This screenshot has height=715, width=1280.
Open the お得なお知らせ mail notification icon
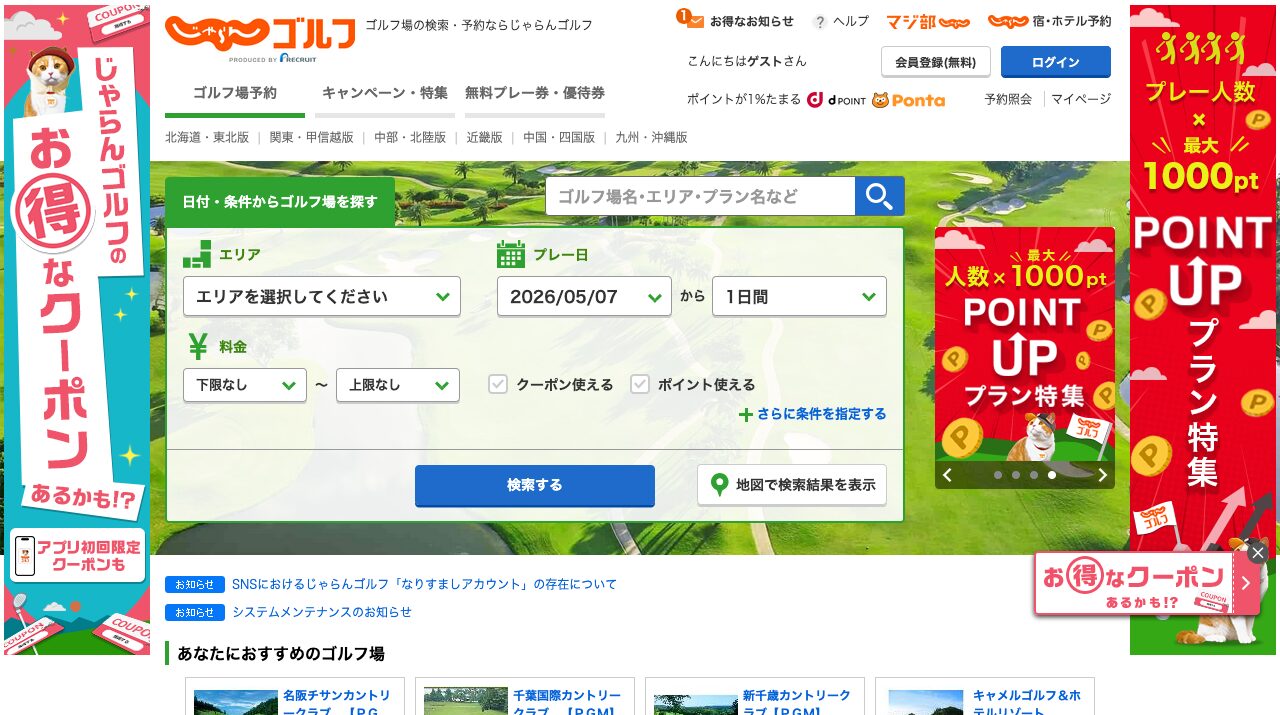pos(694,20)
